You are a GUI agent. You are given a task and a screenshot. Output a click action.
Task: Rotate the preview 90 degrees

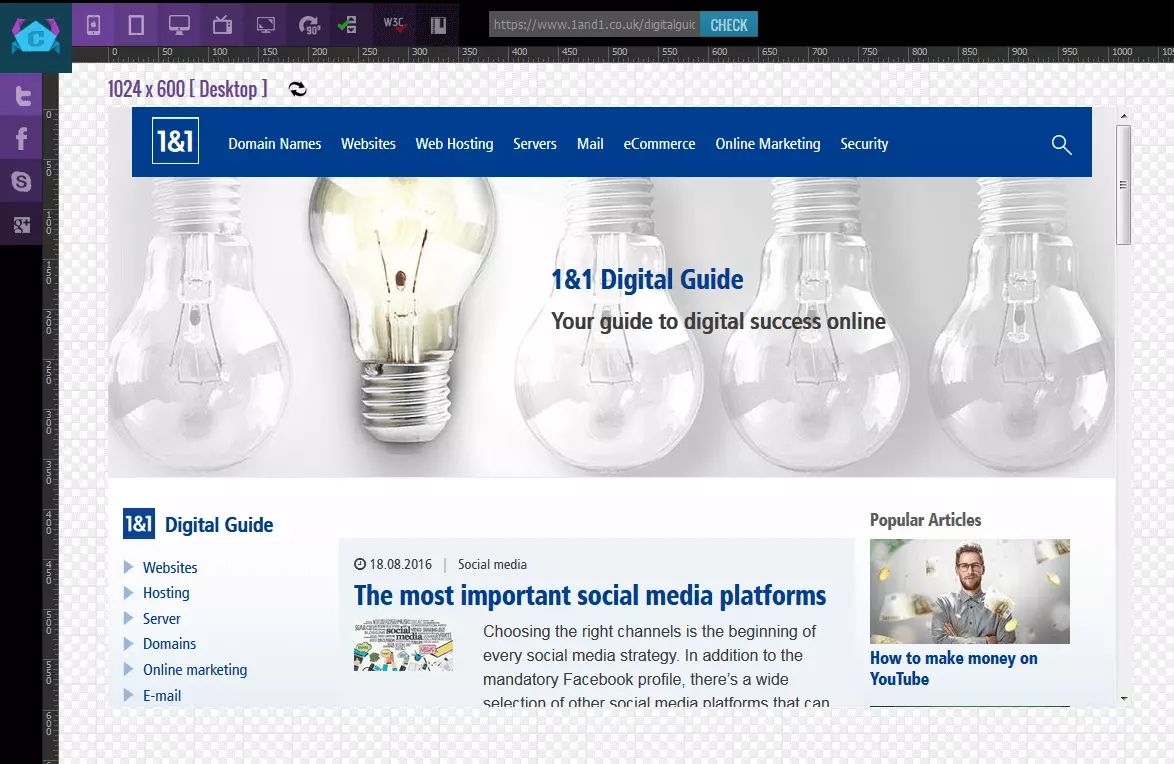click(309, 25)
